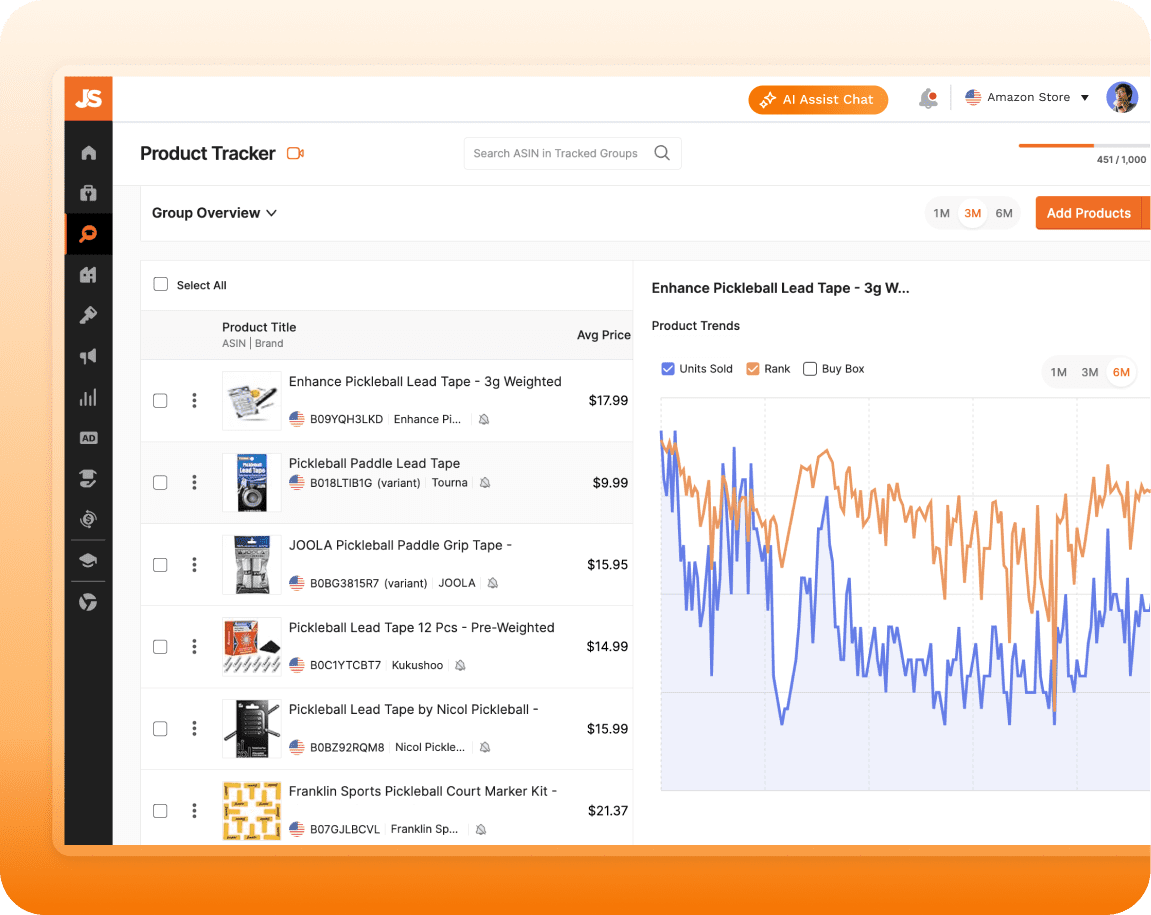Click the video tutorial icon beside Product Tracker
1151x915 pixels.
295,153
